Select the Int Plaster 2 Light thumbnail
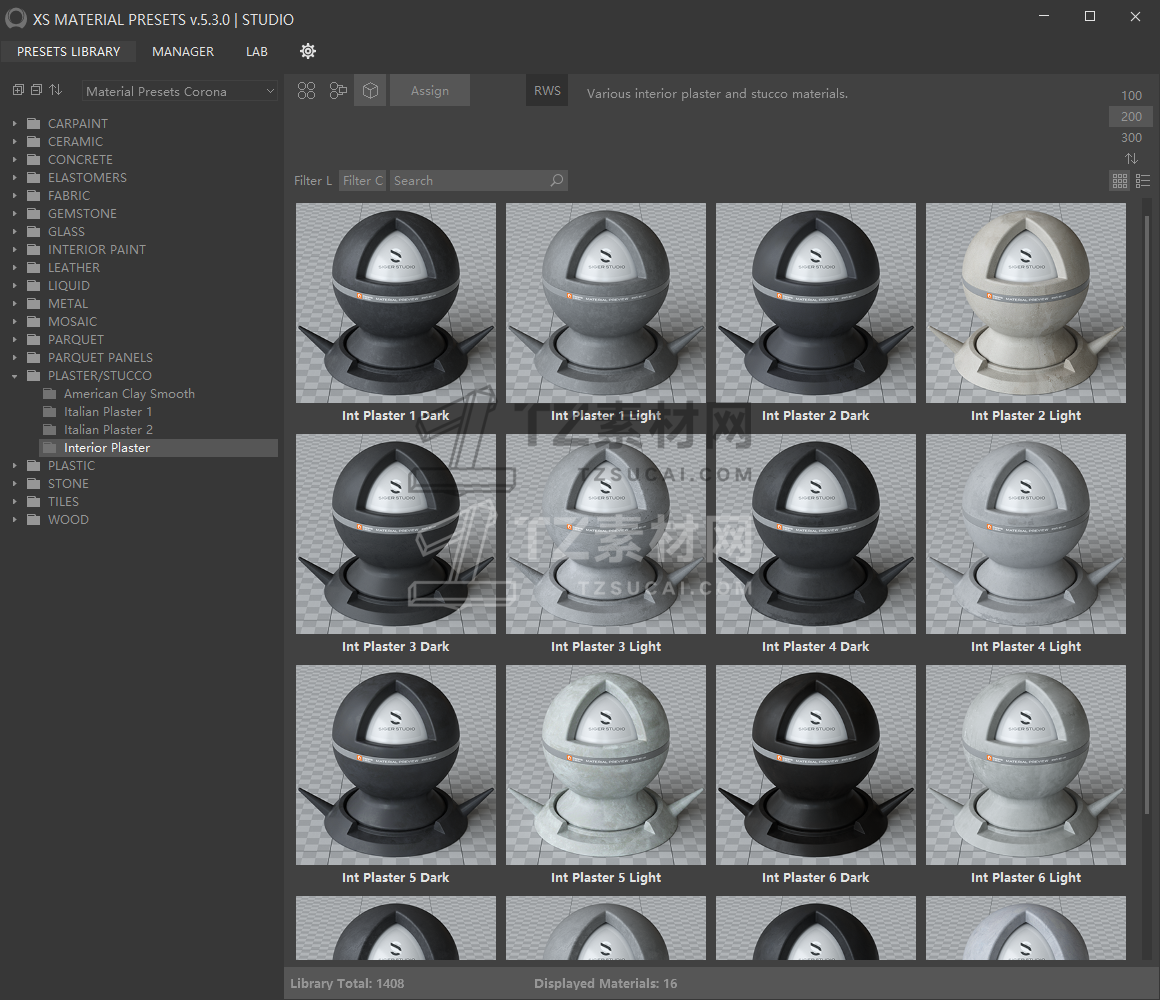This screenshot has height=1000, width=1160. pos(1025,303)
